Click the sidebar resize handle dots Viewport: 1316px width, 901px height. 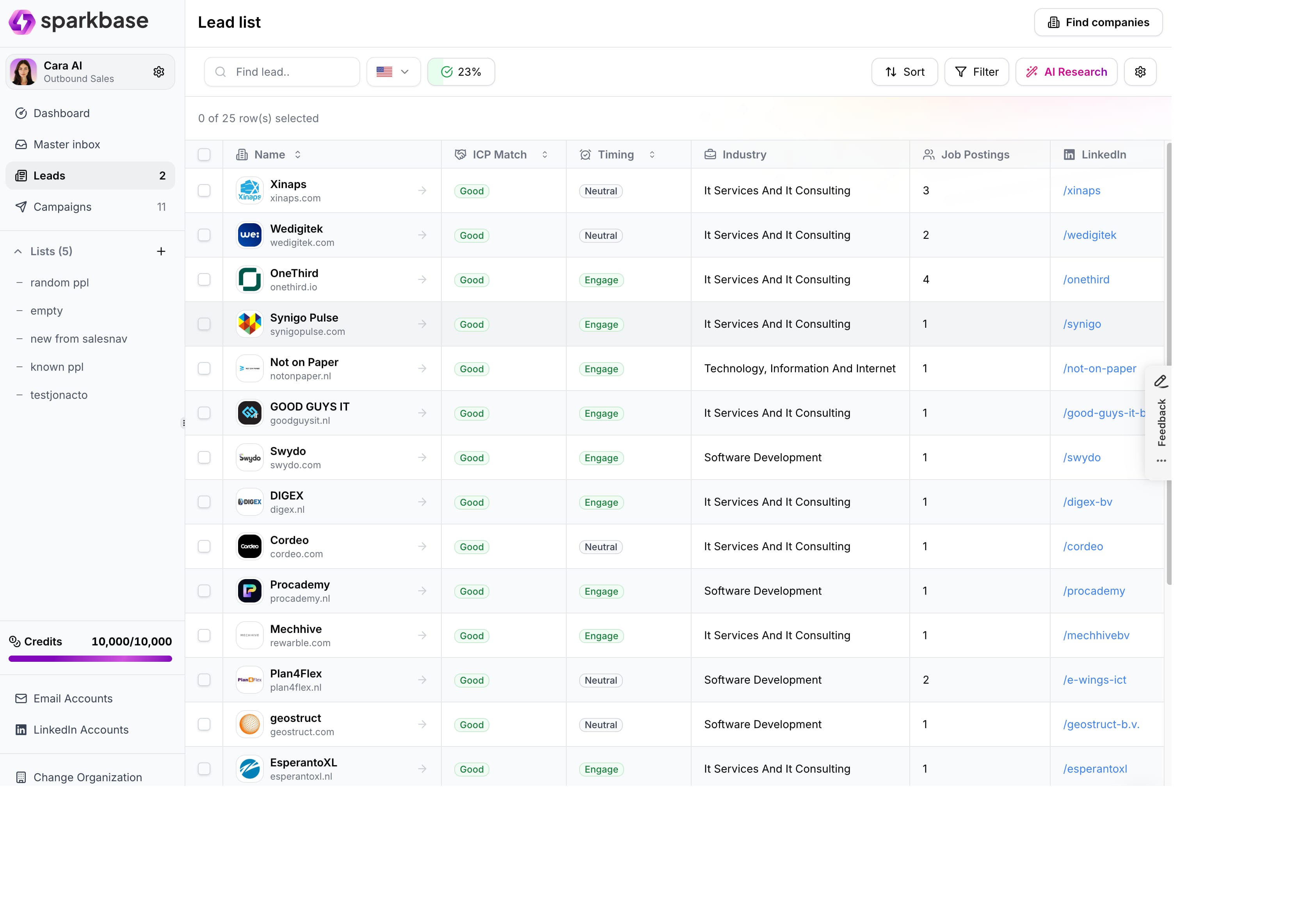[x=183, y=423]
